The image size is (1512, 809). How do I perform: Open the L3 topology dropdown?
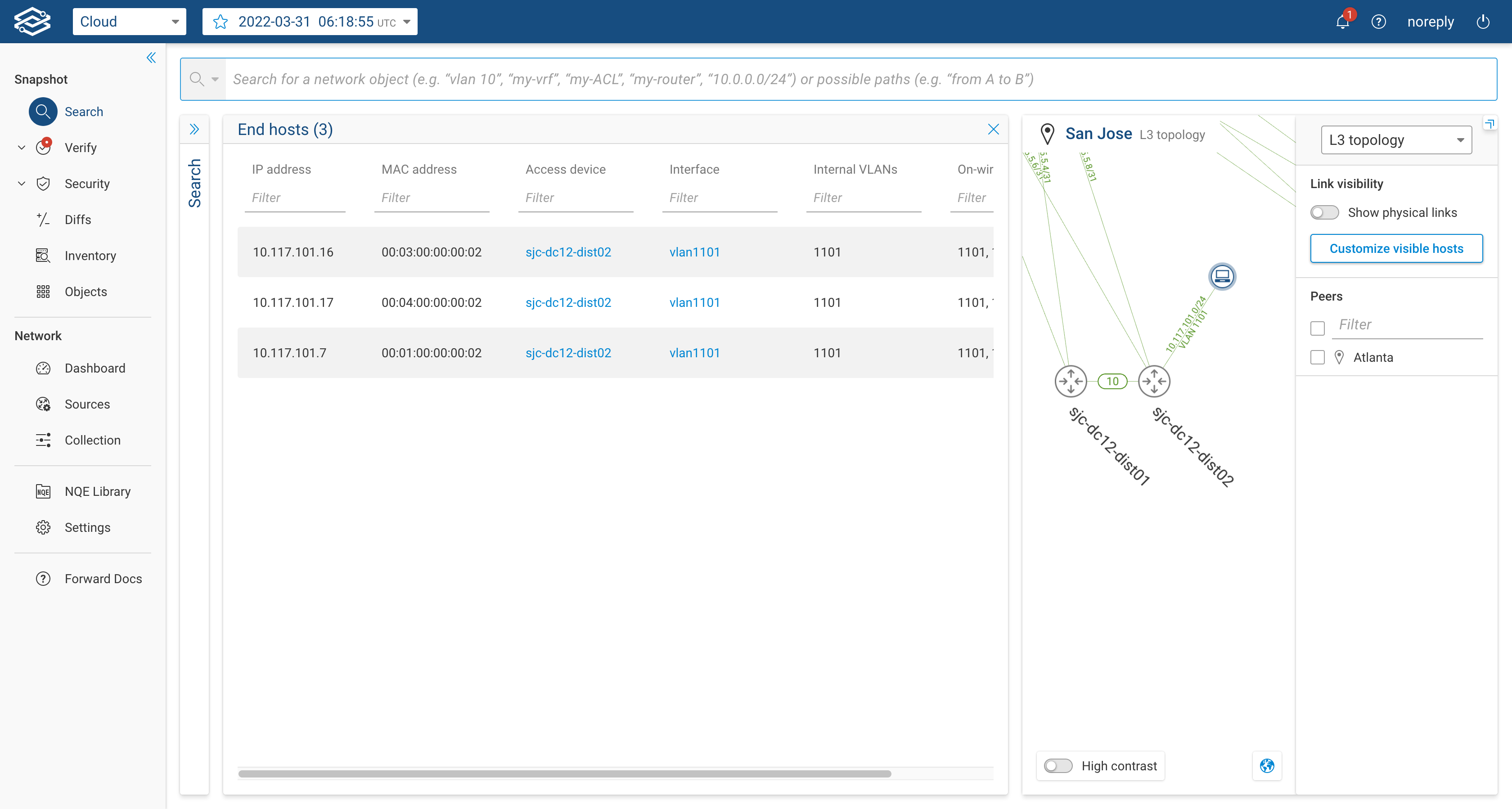1396,140
